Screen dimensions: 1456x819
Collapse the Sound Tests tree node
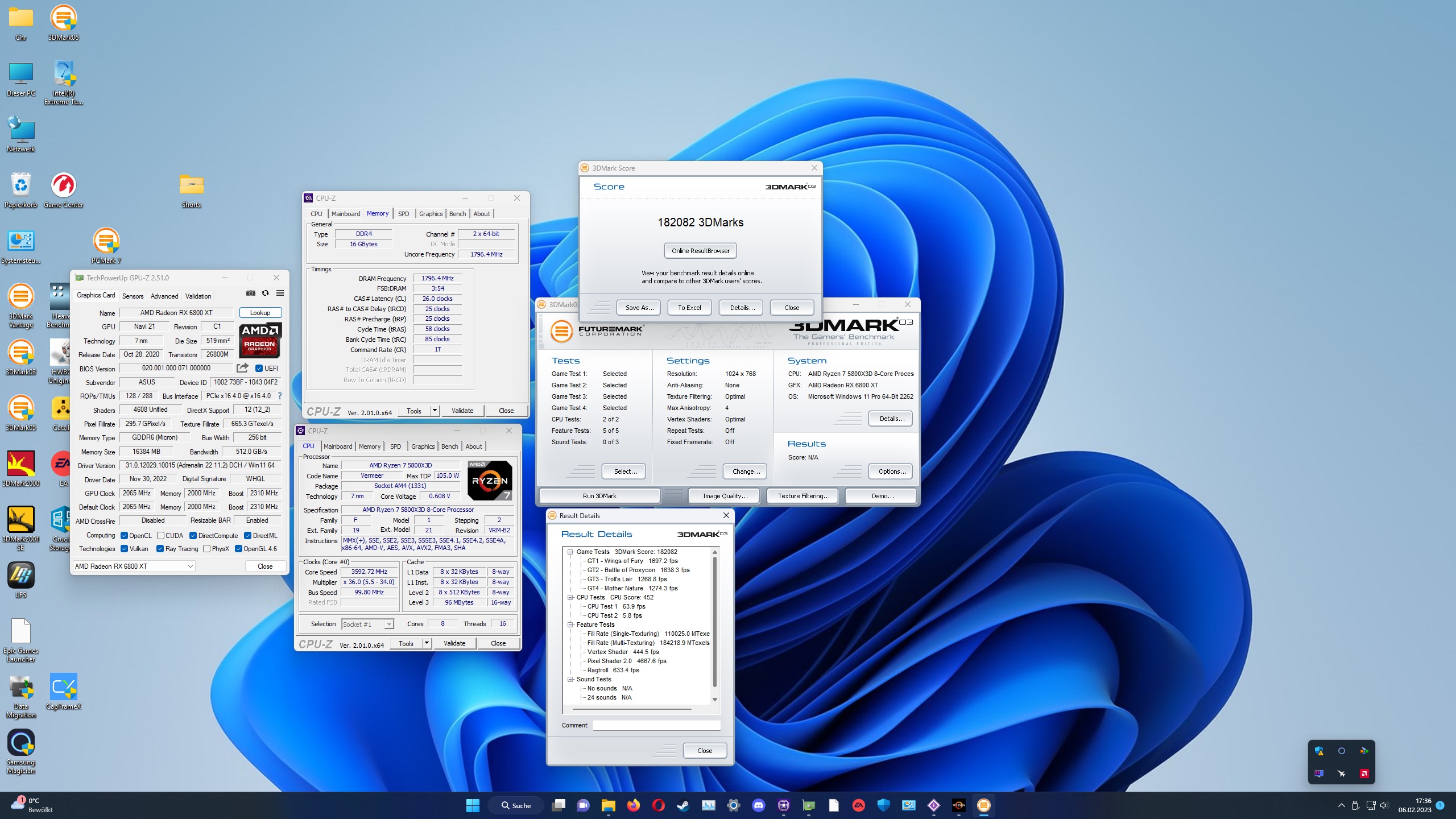(570, 679)
